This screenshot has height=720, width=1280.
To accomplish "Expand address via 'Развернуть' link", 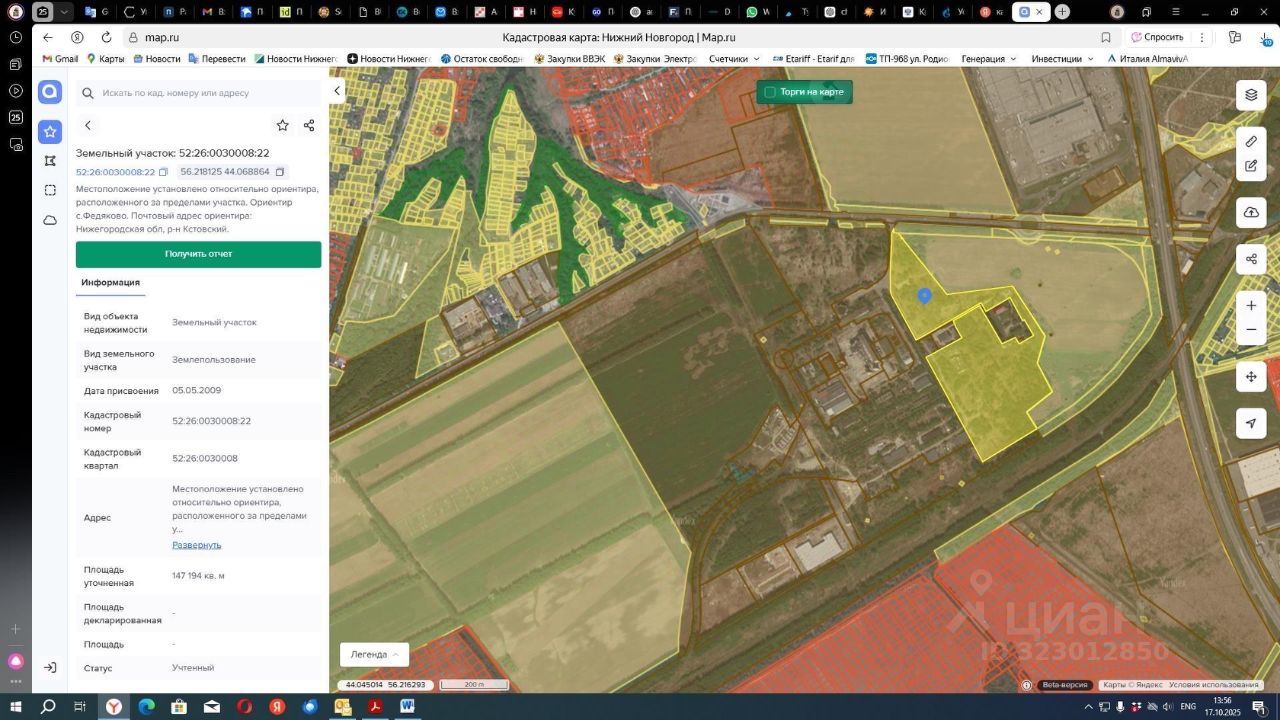I will tap(196, 545).
